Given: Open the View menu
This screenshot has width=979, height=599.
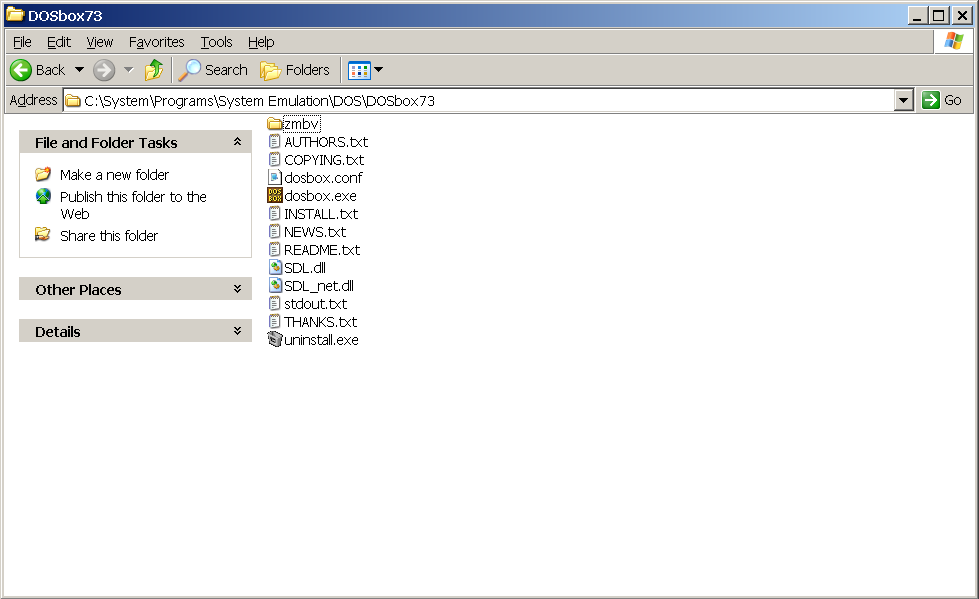Looking at the screenshot, I should point(99,42).
